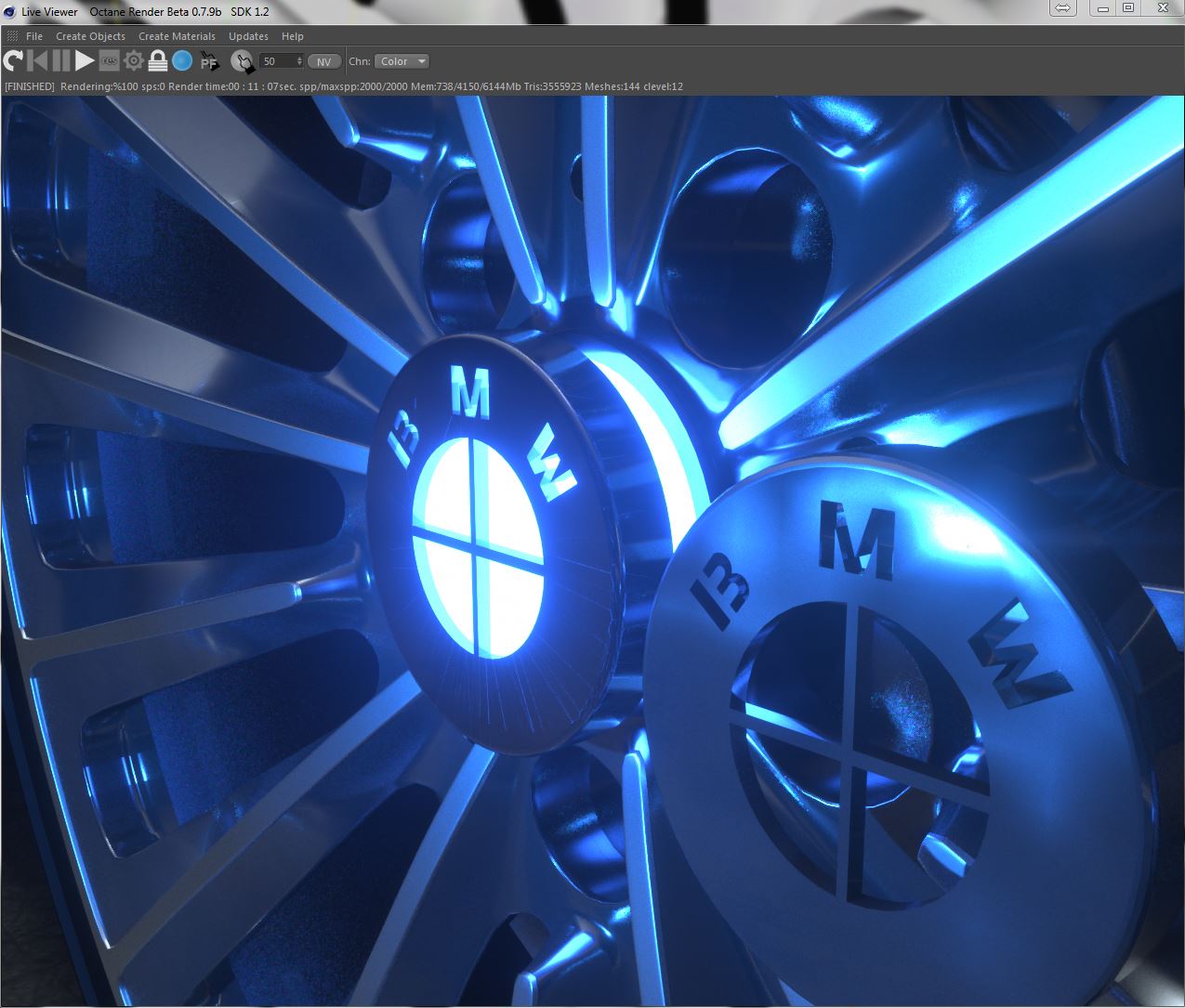
Task: Maximize the Live Viewer window
Action: (x=1128, y=8)
